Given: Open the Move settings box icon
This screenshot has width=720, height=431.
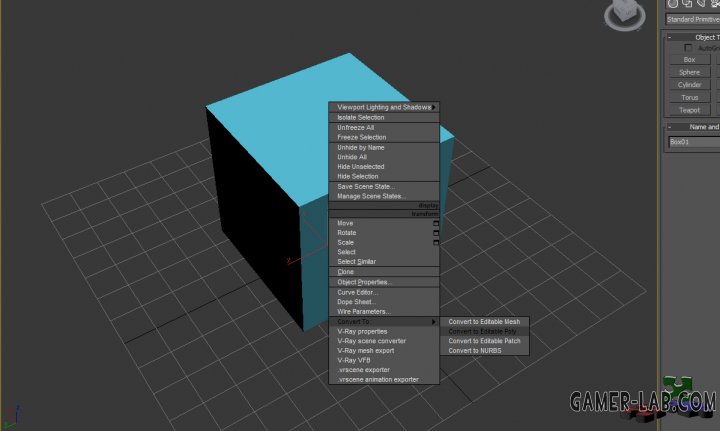Looking at the screenshot, I should click(x=436, y=223).
